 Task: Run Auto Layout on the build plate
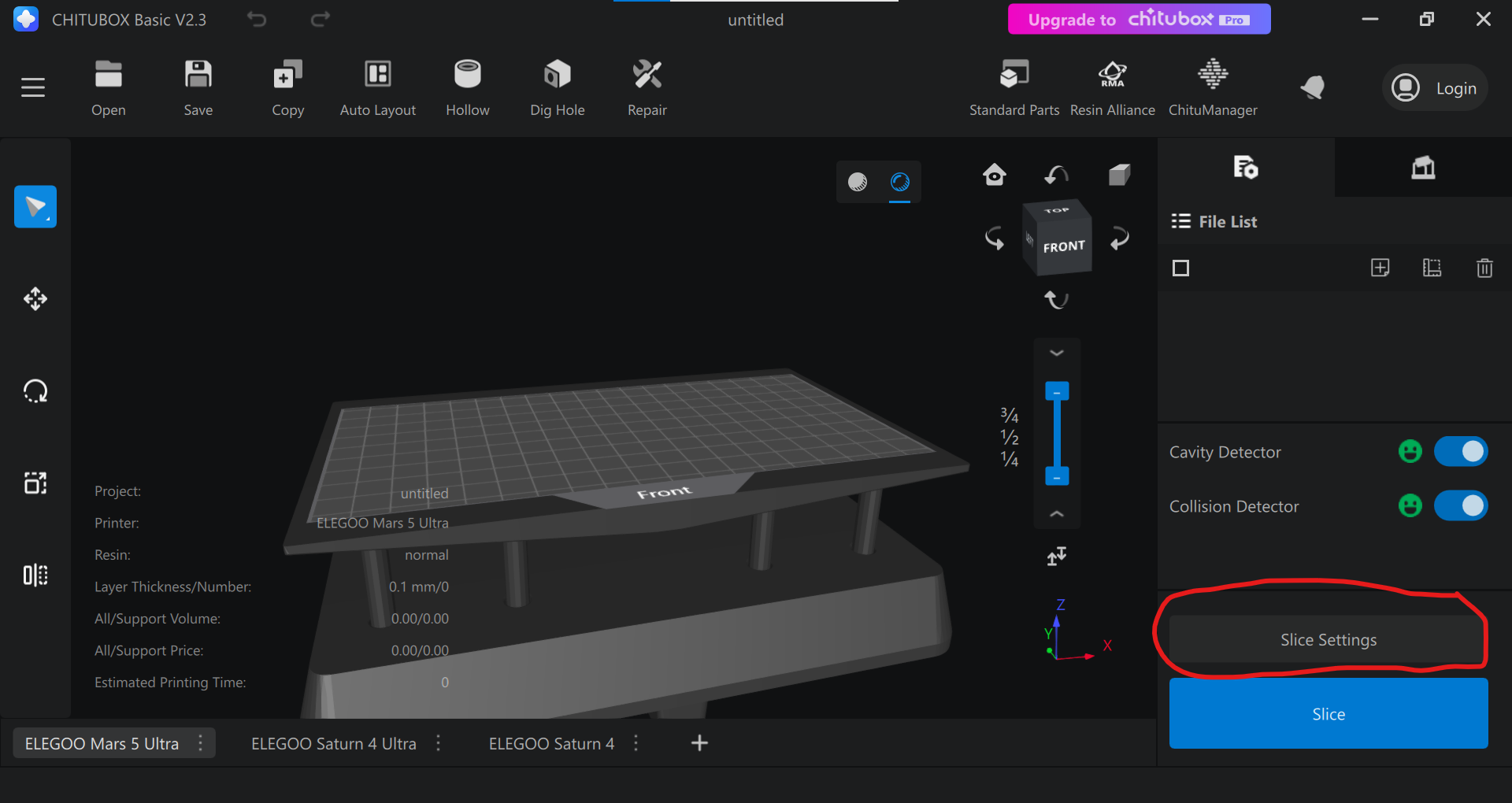377,76
